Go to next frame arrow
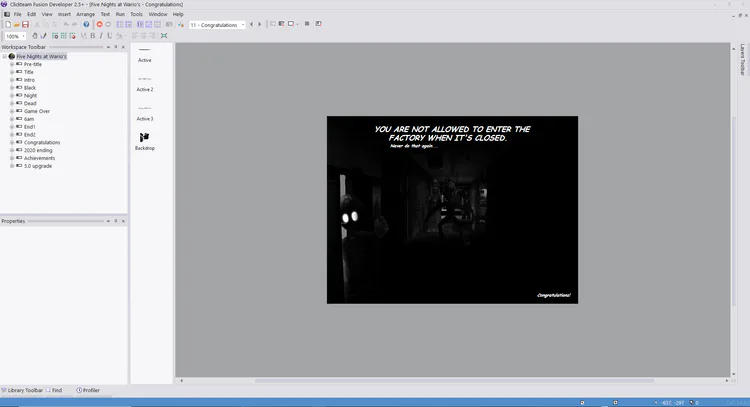 click(260, 24)
